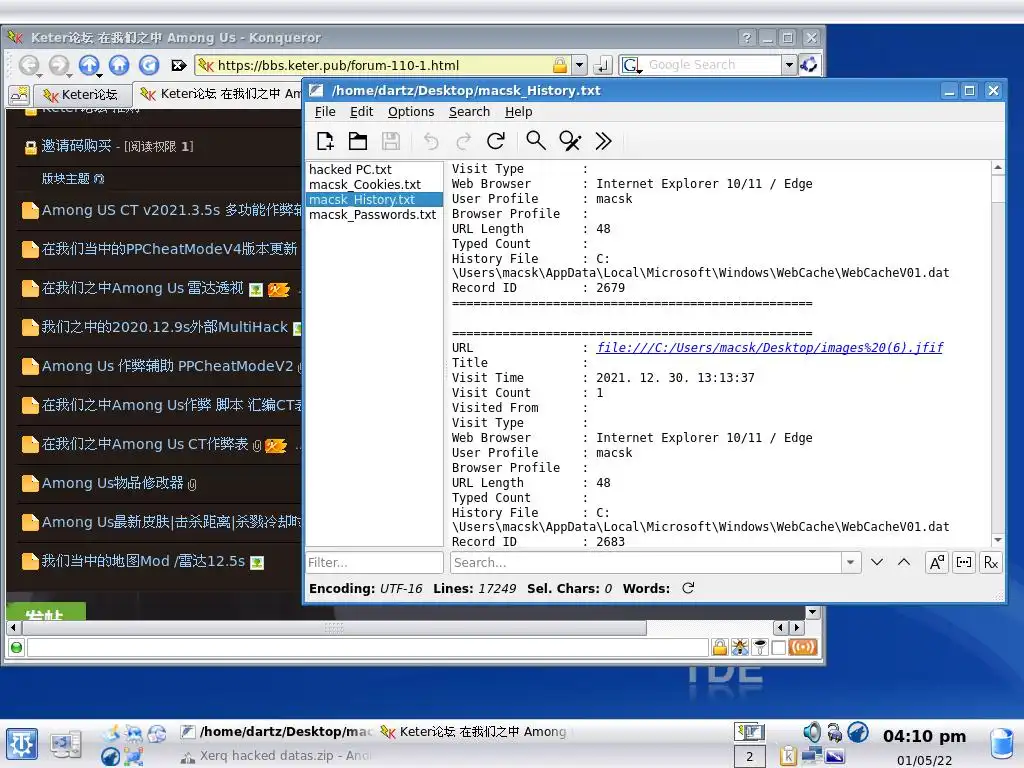
Task: Reload the Konqueror page
Action: point(149,65)
